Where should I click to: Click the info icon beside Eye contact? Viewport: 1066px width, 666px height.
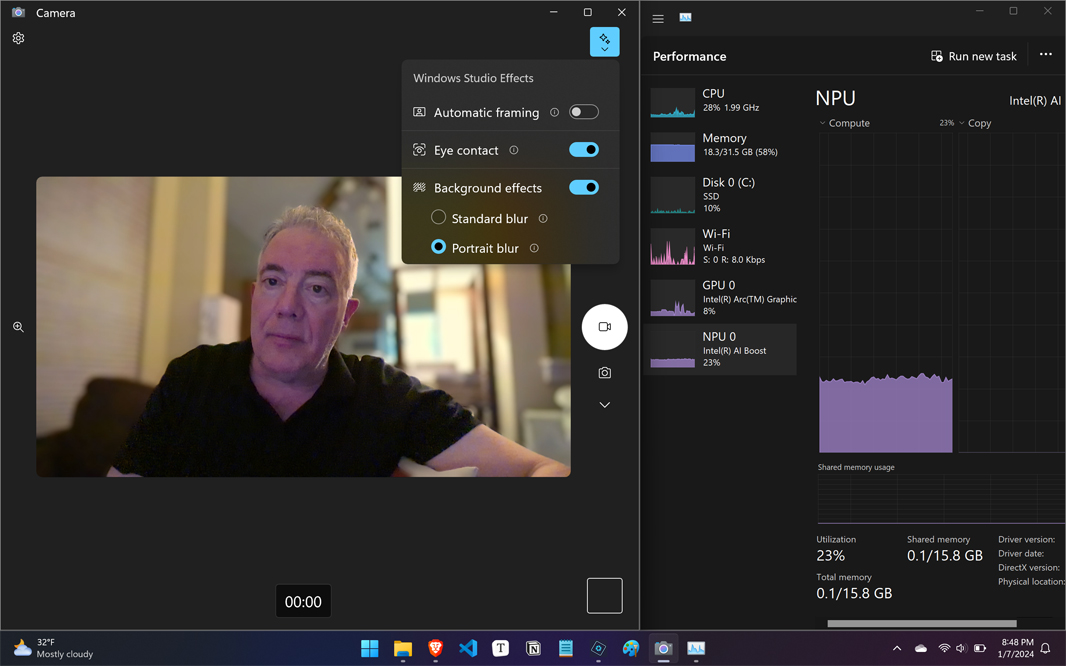[x=514, y=150]
